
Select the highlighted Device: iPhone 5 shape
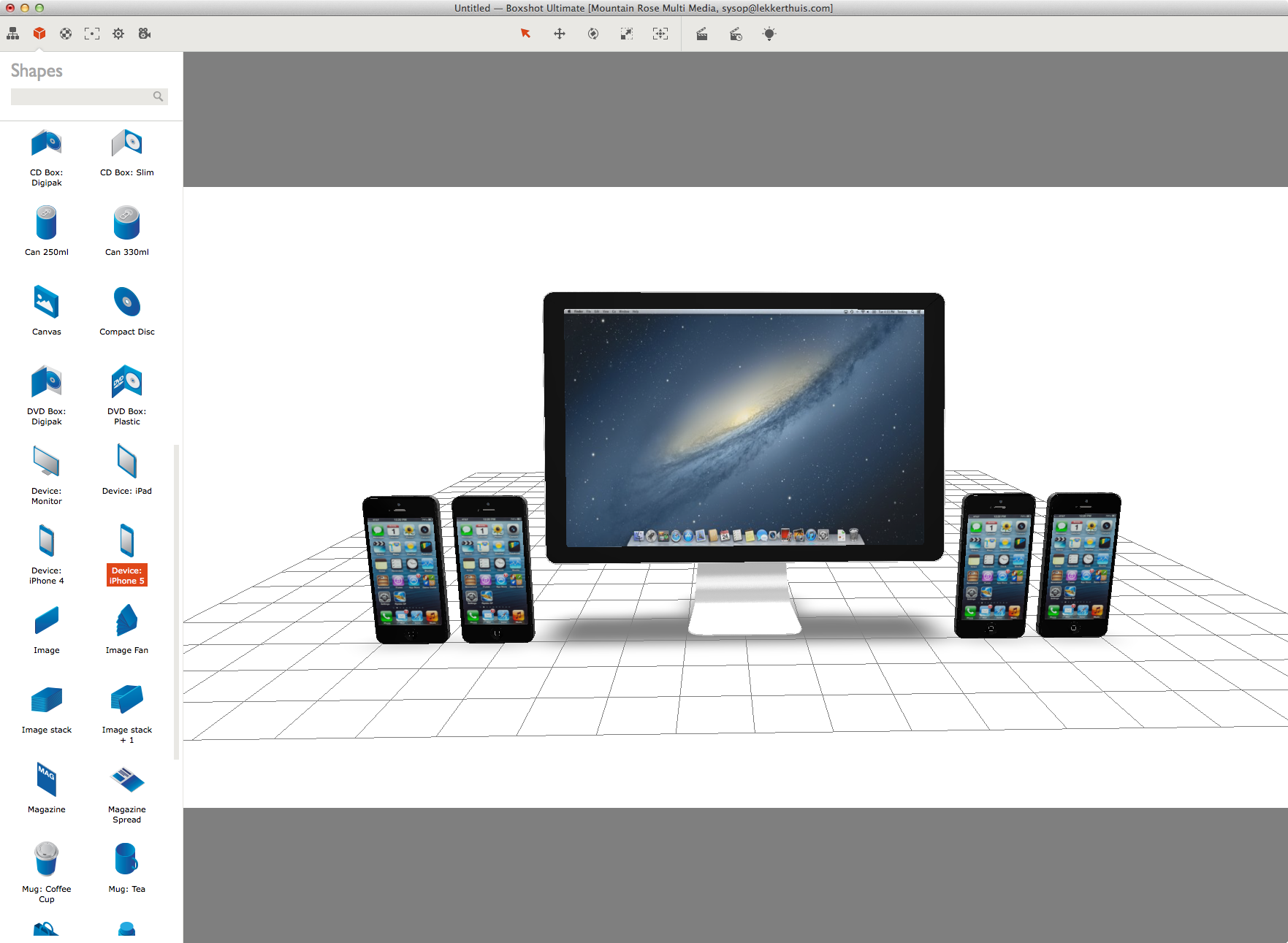127,554
